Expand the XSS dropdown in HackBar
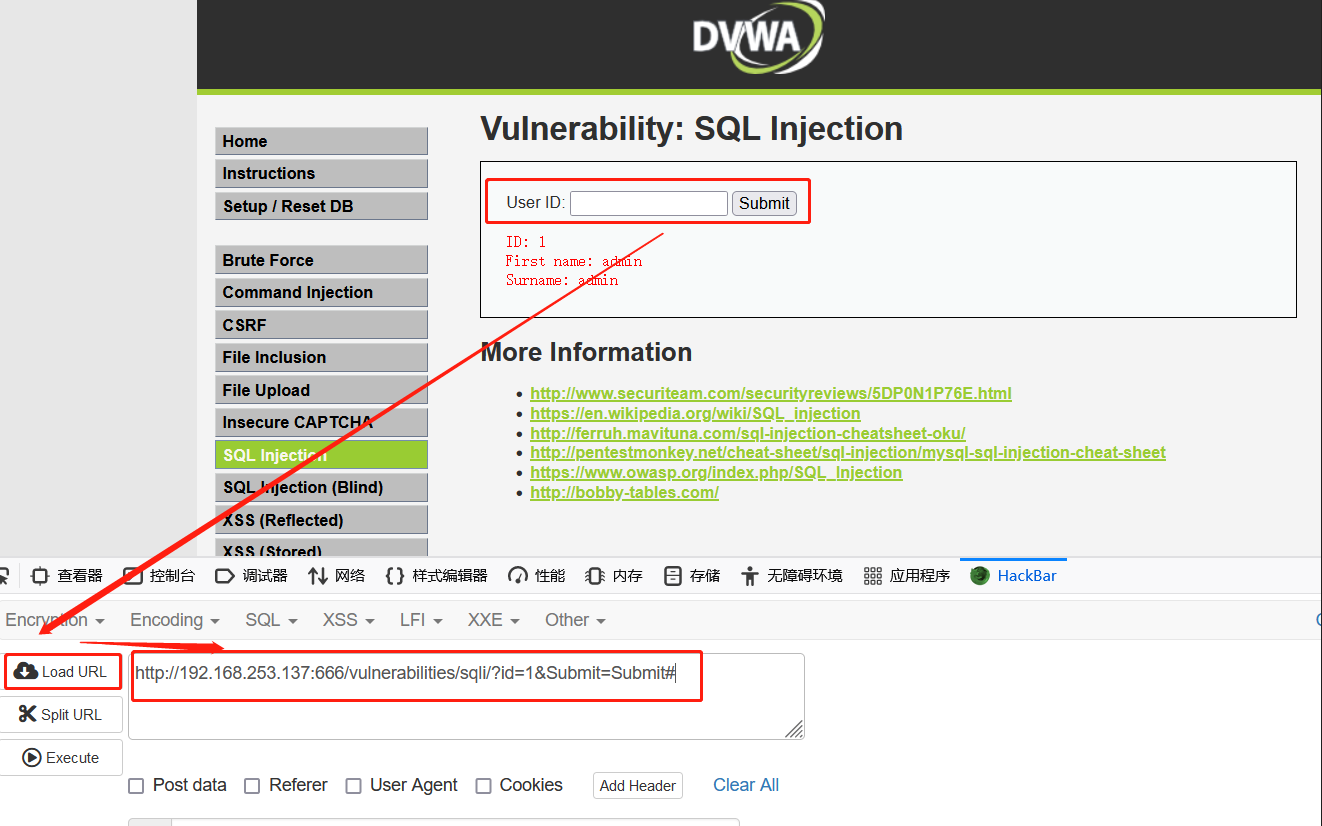The height and width of the screenshot is (826, 1322). click(348, 620)
